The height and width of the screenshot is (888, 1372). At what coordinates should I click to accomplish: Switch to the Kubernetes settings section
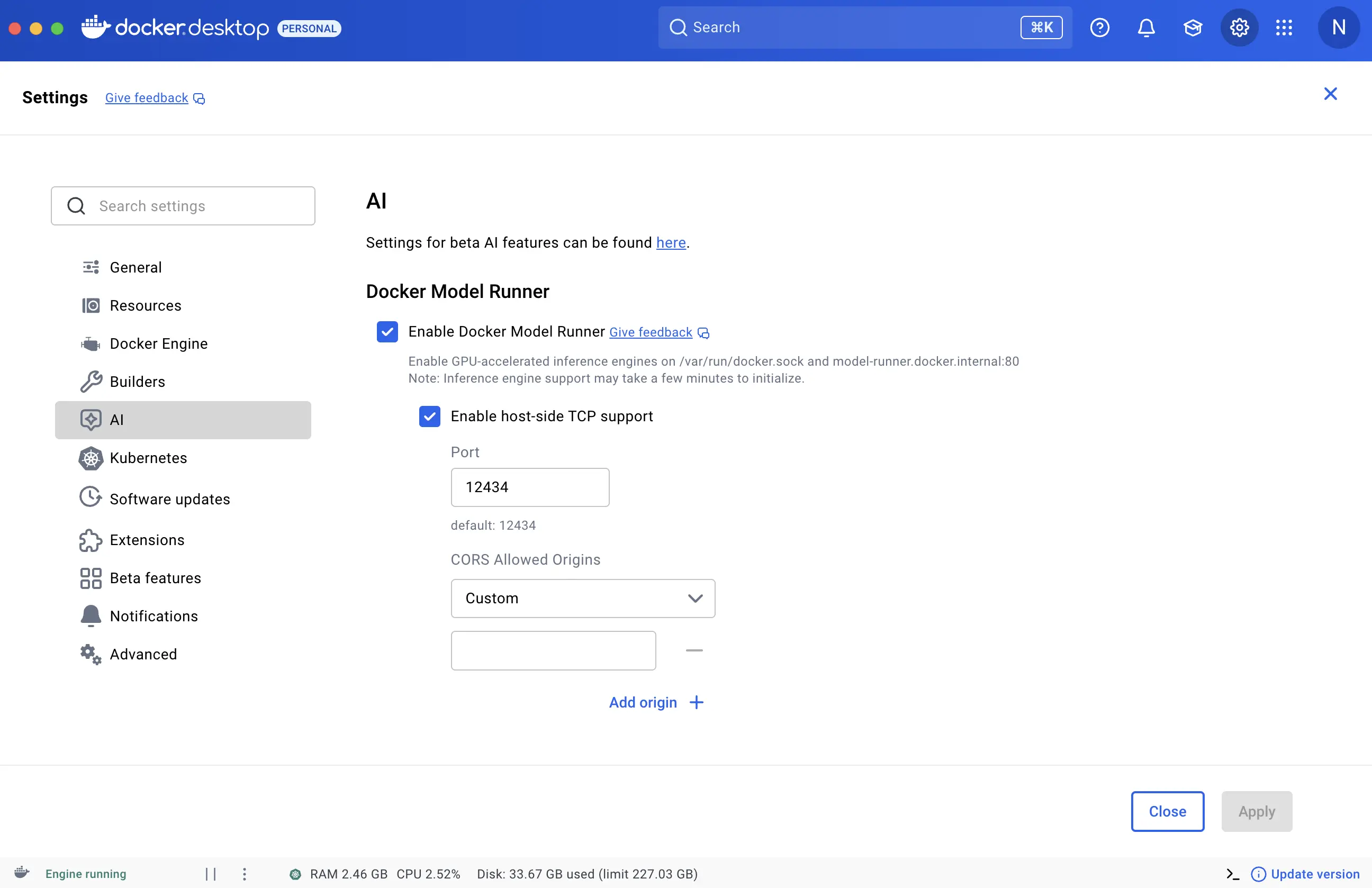(148, 458)
